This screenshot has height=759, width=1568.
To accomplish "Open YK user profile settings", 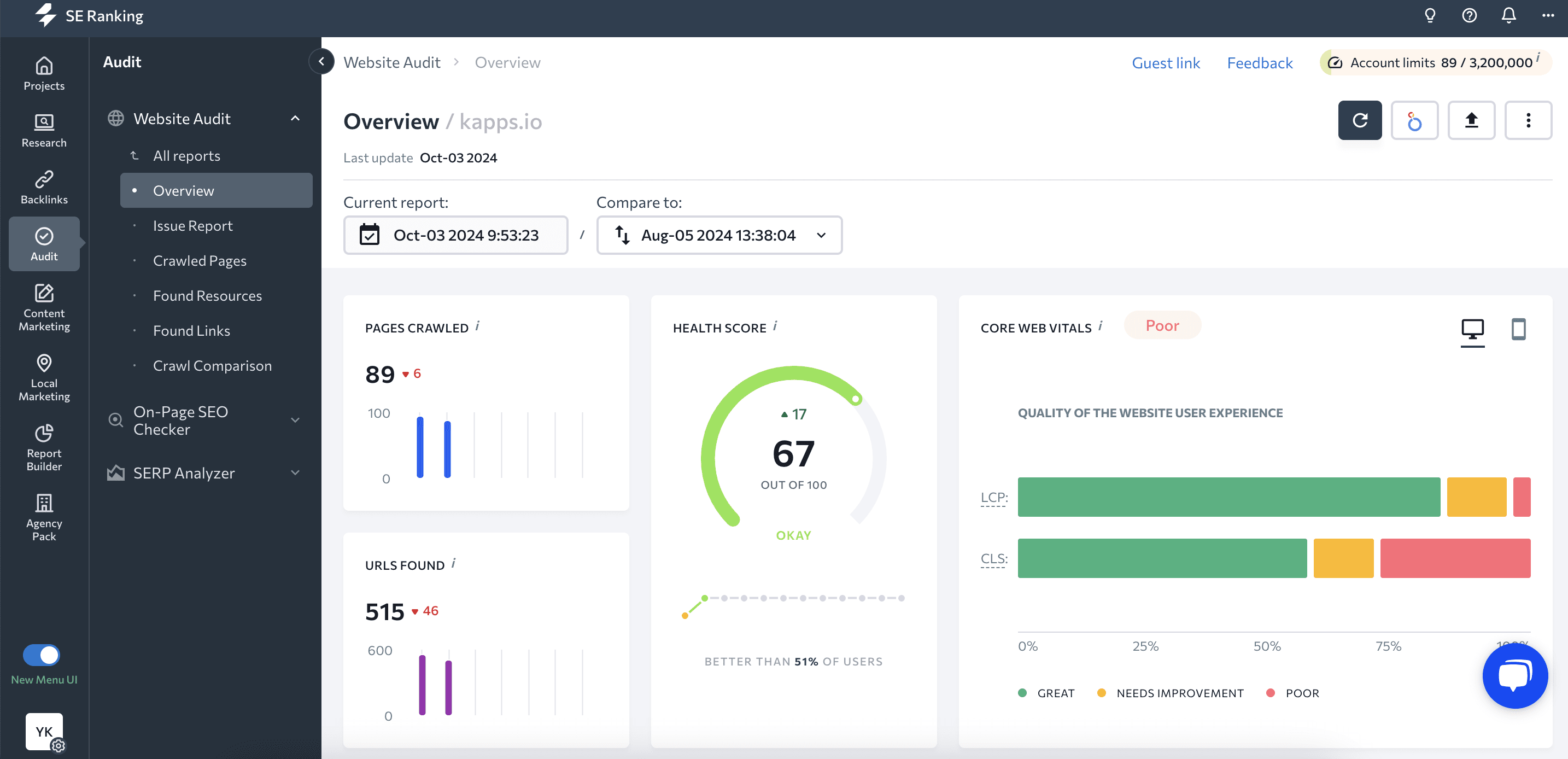I will point(44,732).
